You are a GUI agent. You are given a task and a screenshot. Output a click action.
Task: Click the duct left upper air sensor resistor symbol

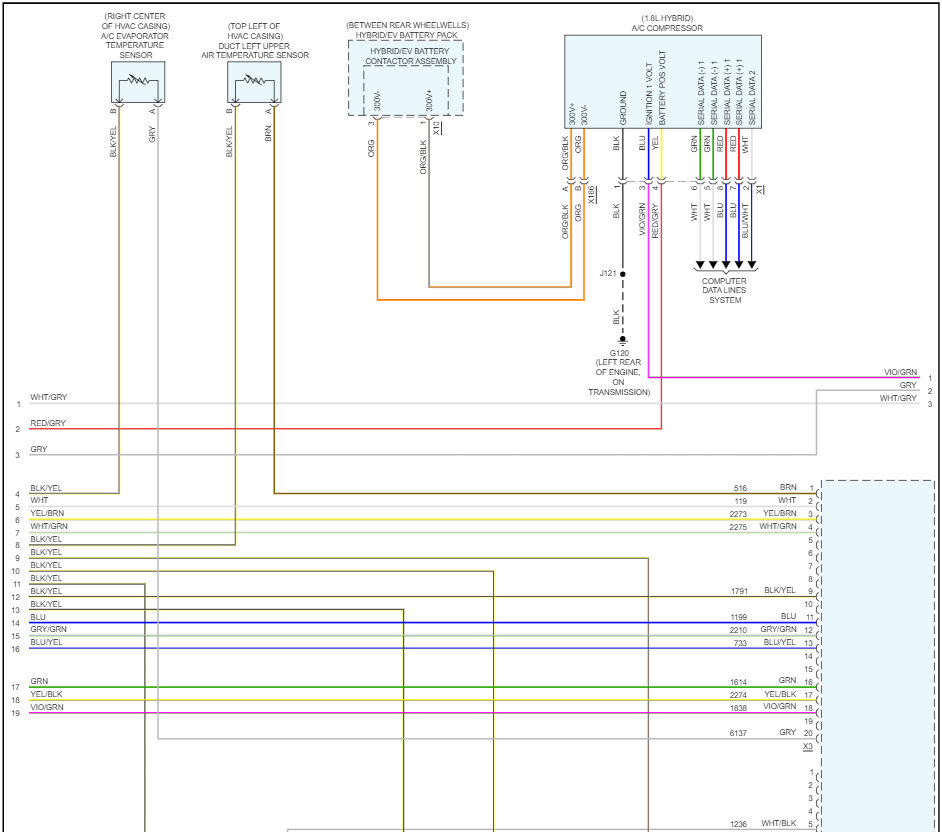(x=254, y=79)
